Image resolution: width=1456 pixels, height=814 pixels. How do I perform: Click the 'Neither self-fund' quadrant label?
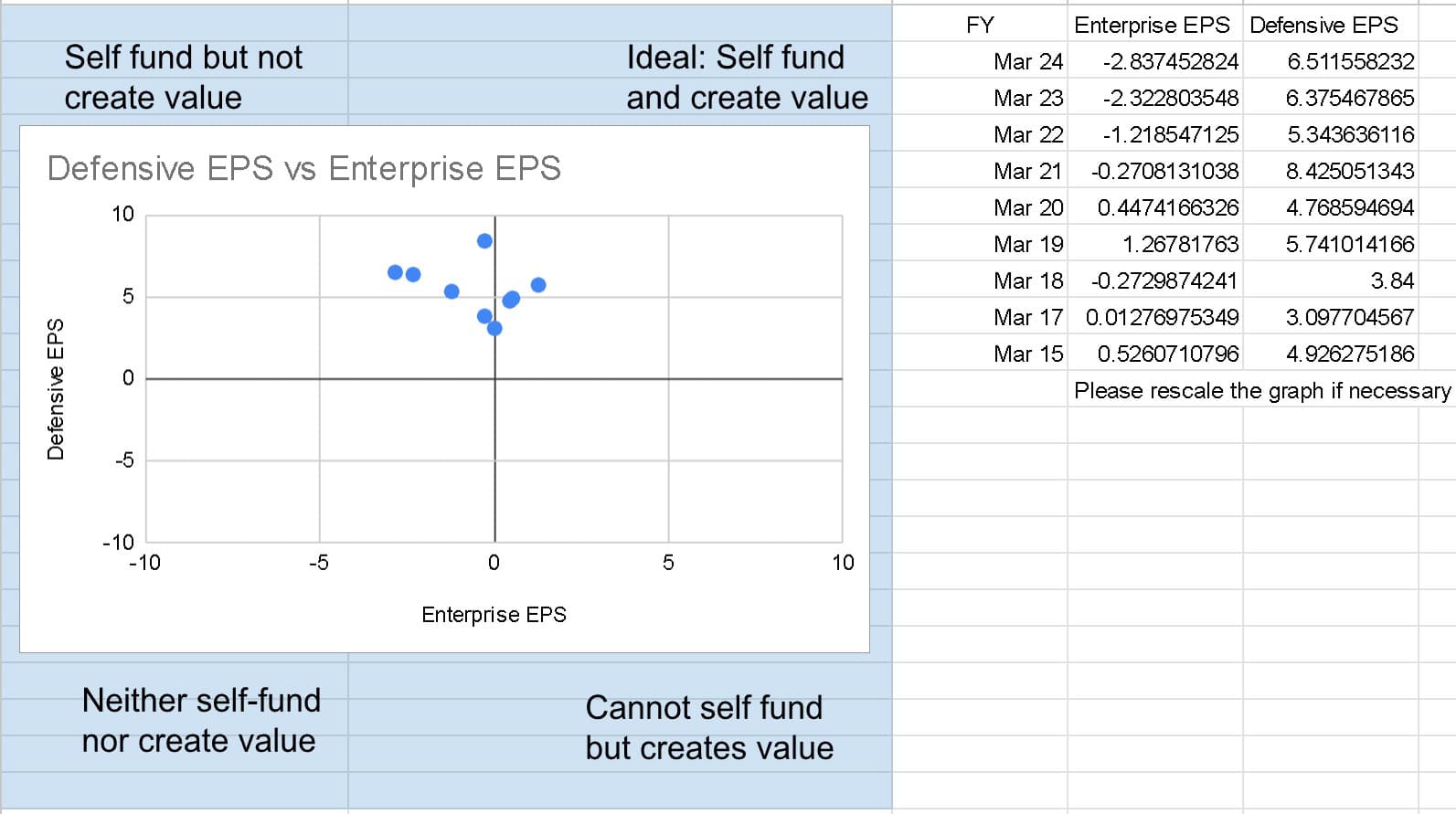pyautogui.click(x=201, y=701)
